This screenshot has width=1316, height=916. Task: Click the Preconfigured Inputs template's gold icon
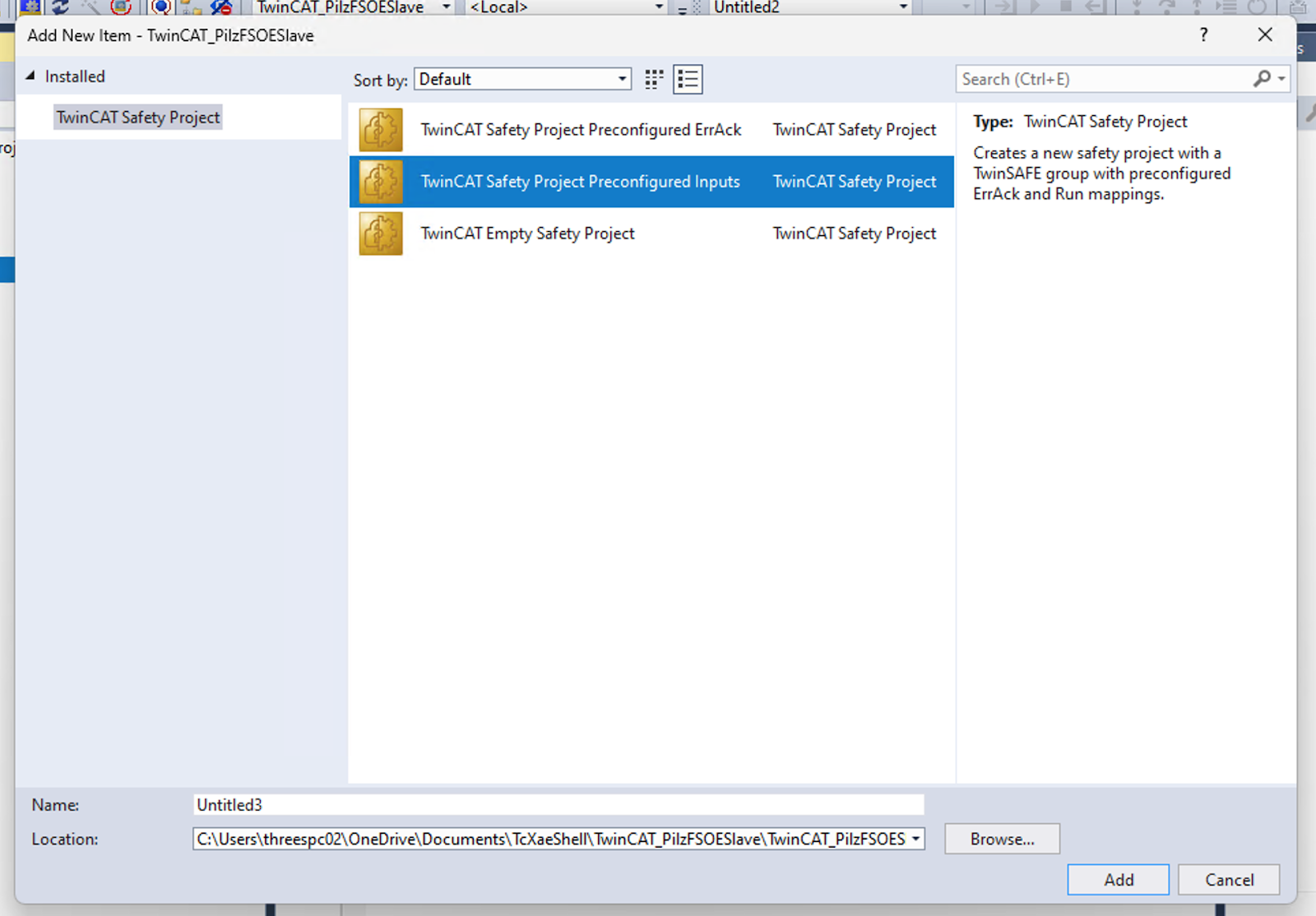click(381, 182)
